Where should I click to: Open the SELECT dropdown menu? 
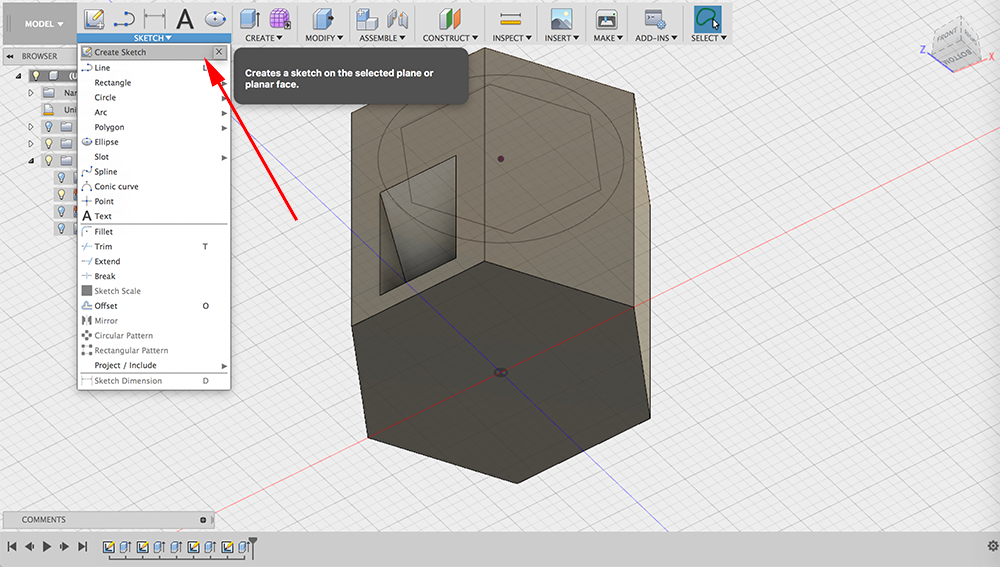(x=709, y=38)
